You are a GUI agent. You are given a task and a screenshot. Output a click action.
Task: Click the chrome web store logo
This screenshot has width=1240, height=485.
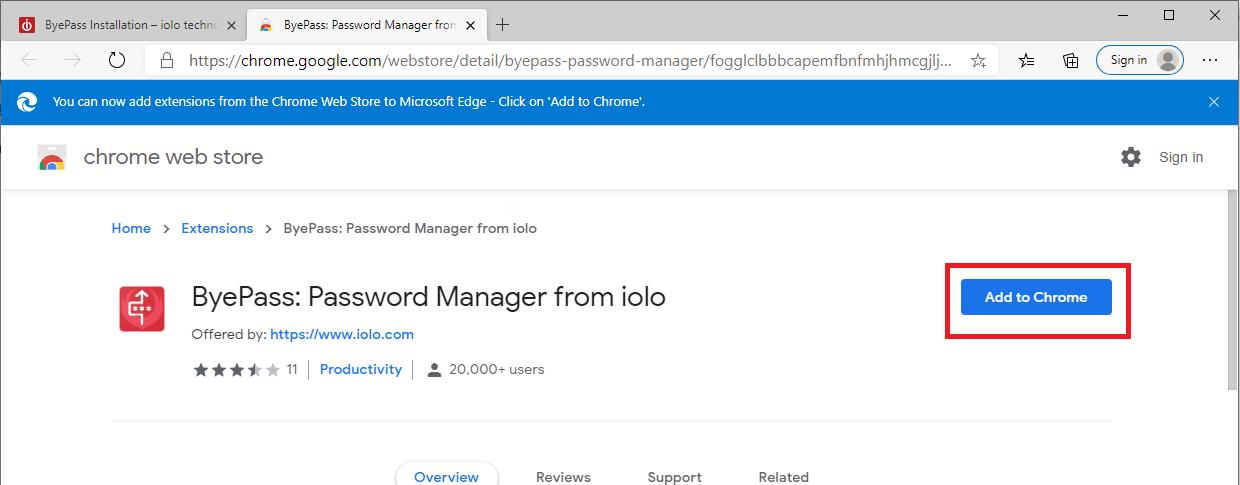(x=51, y=157)
